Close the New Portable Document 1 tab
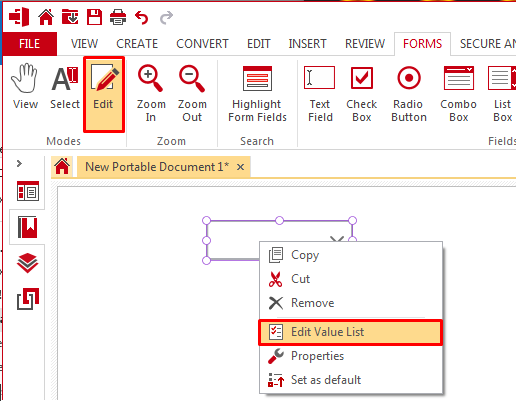The height and width of the screenshot is (401, 518). [240, 167]
